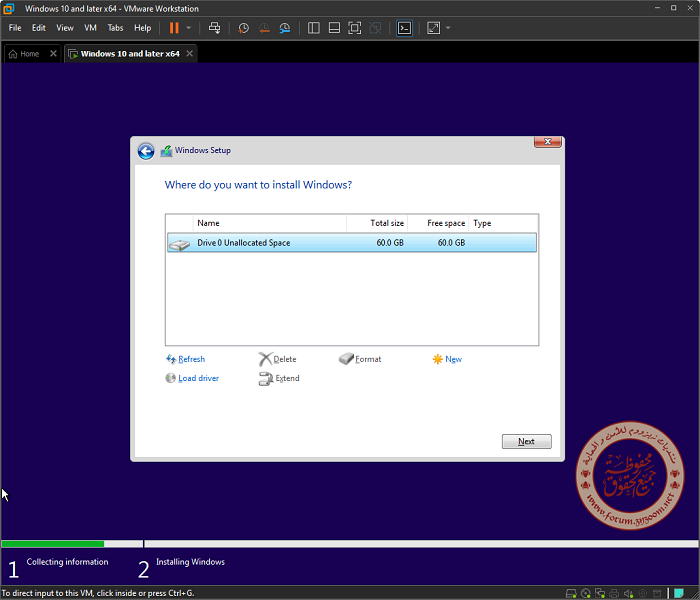Screen dimensions: 700x600
Task: Click Load driver link
Action: point(192,379)
